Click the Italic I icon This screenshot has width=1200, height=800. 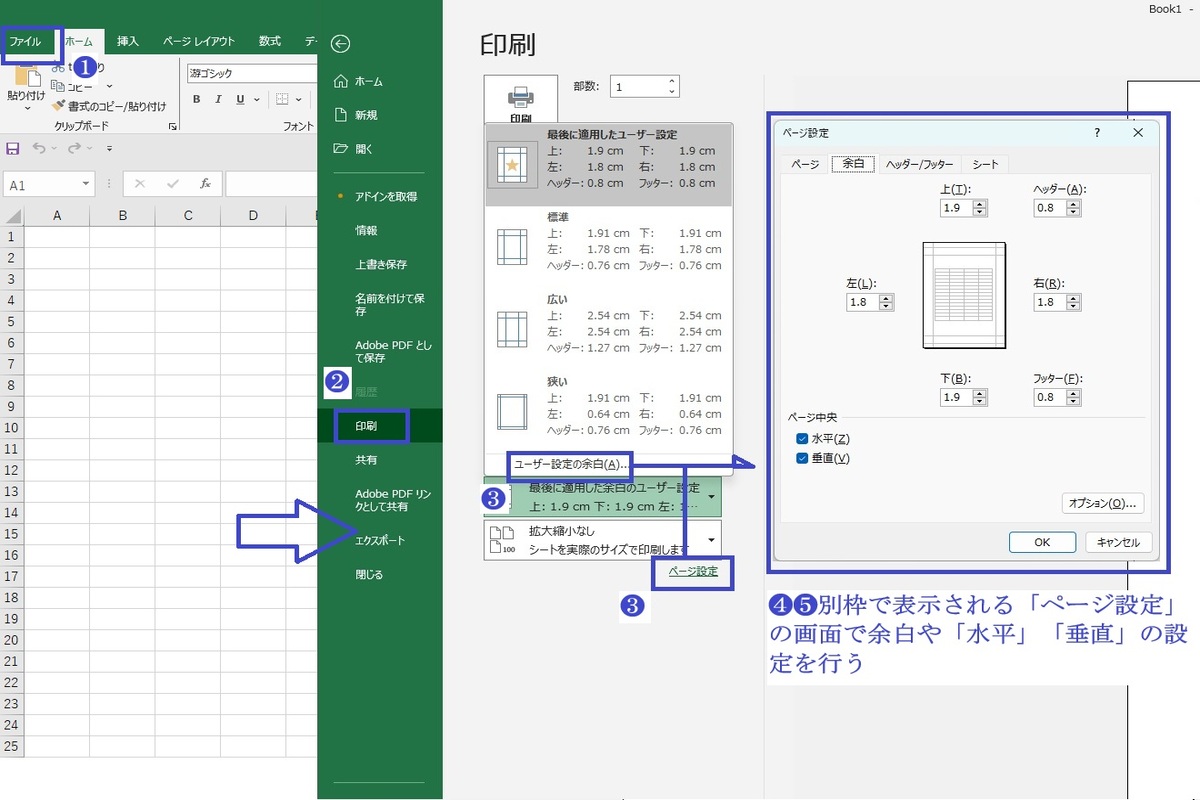[x=219, y=99]
